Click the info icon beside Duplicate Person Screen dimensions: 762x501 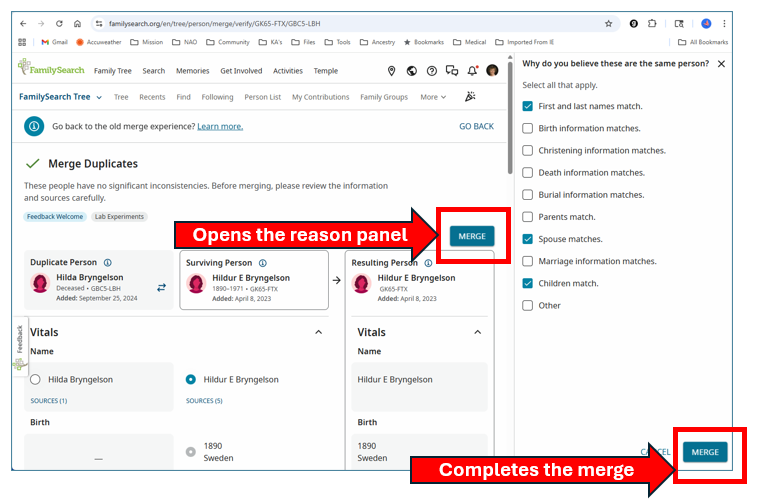tap(108, 262)
